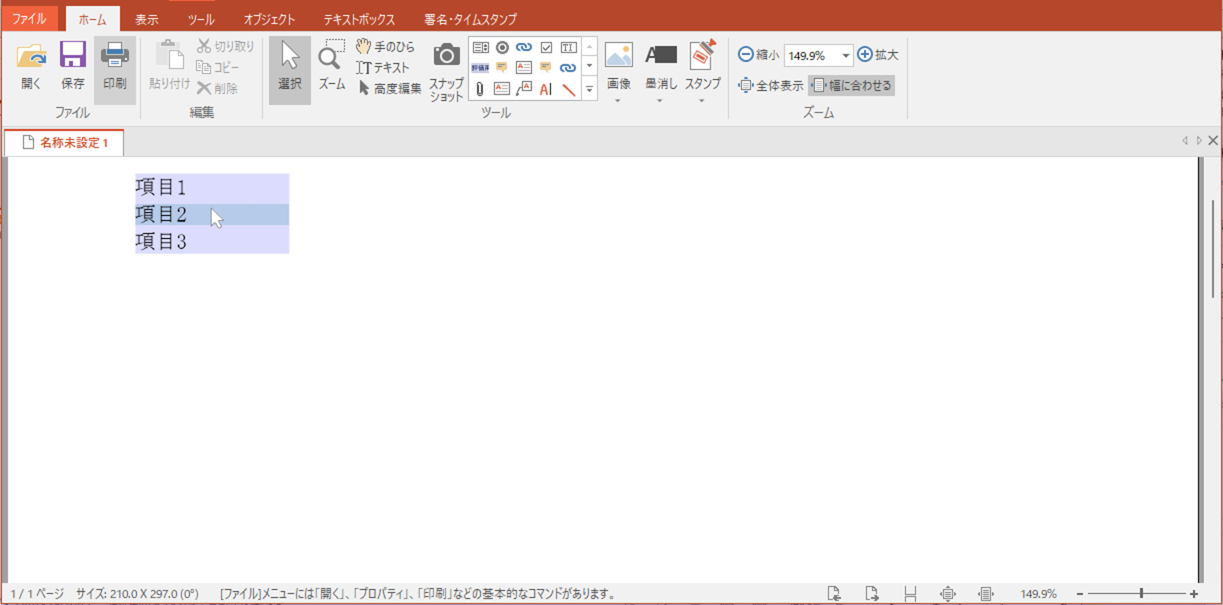The height and width of the screenshot is (605, 1223).
Task: Switch to the ツール ribbon tab
Action: (x=201, y=19)
